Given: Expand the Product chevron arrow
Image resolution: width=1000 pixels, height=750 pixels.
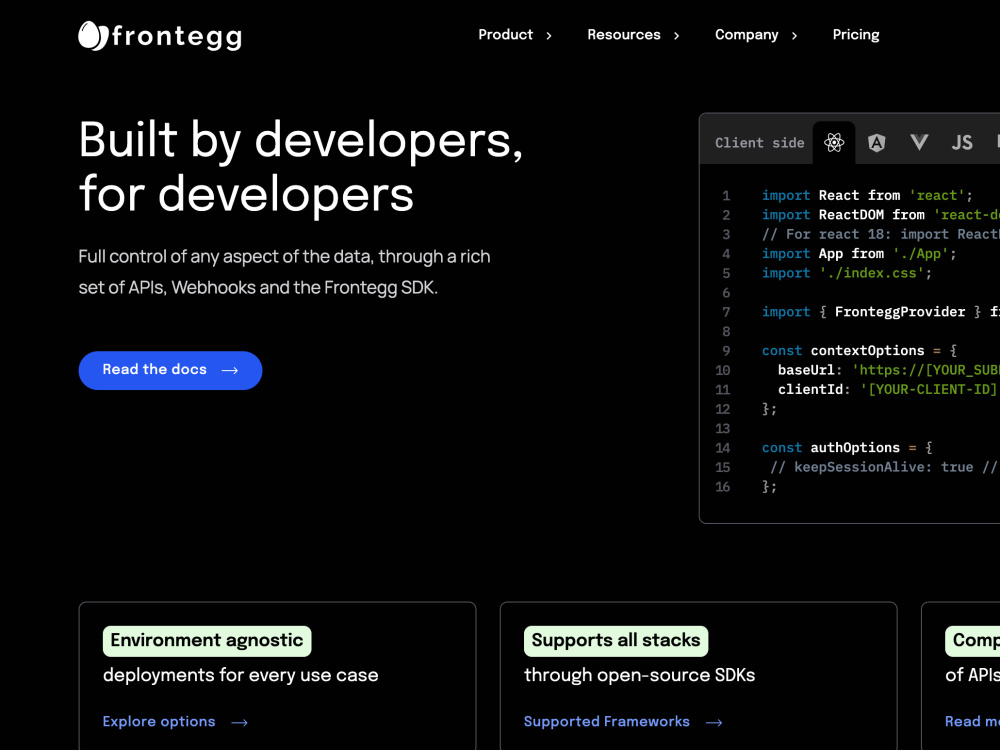Looking at the screenshot, I should [548, 36].
